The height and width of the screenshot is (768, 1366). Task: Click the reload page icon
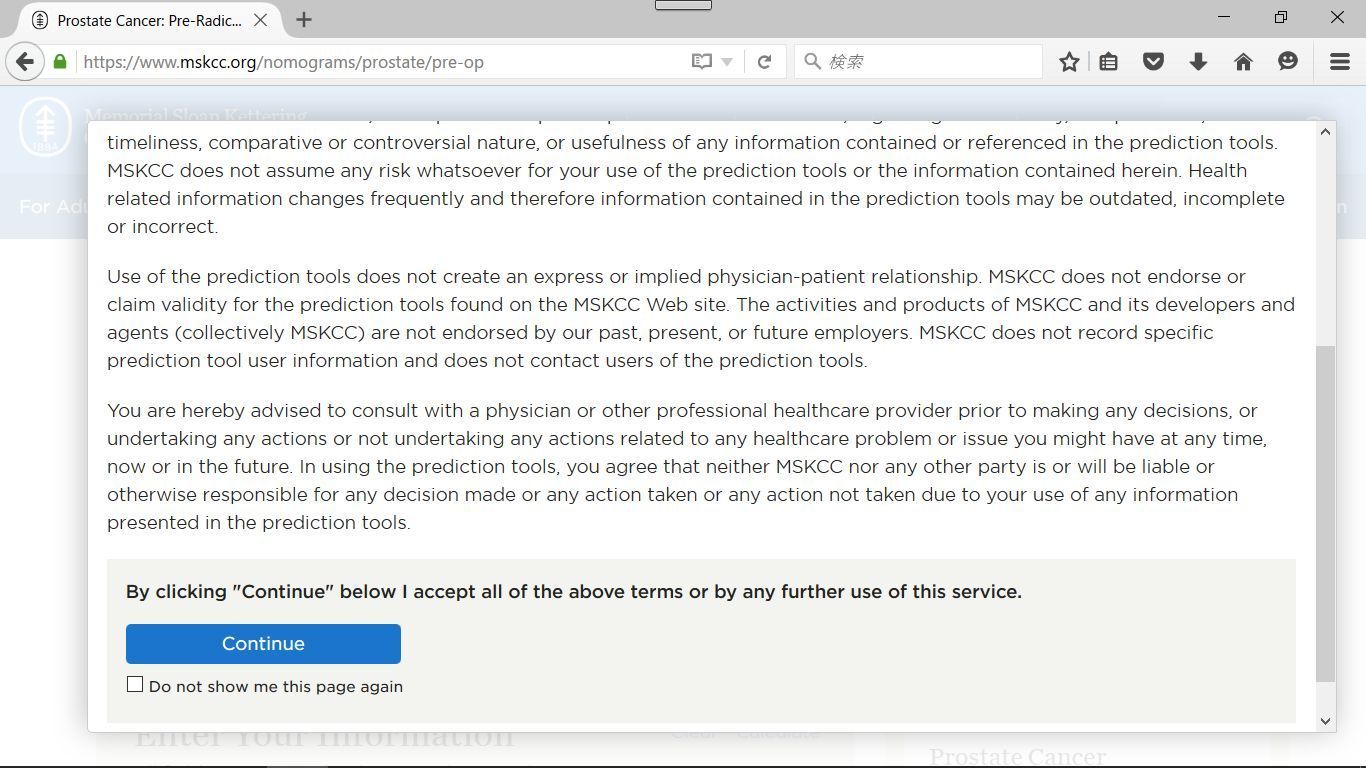click(764, 62)
